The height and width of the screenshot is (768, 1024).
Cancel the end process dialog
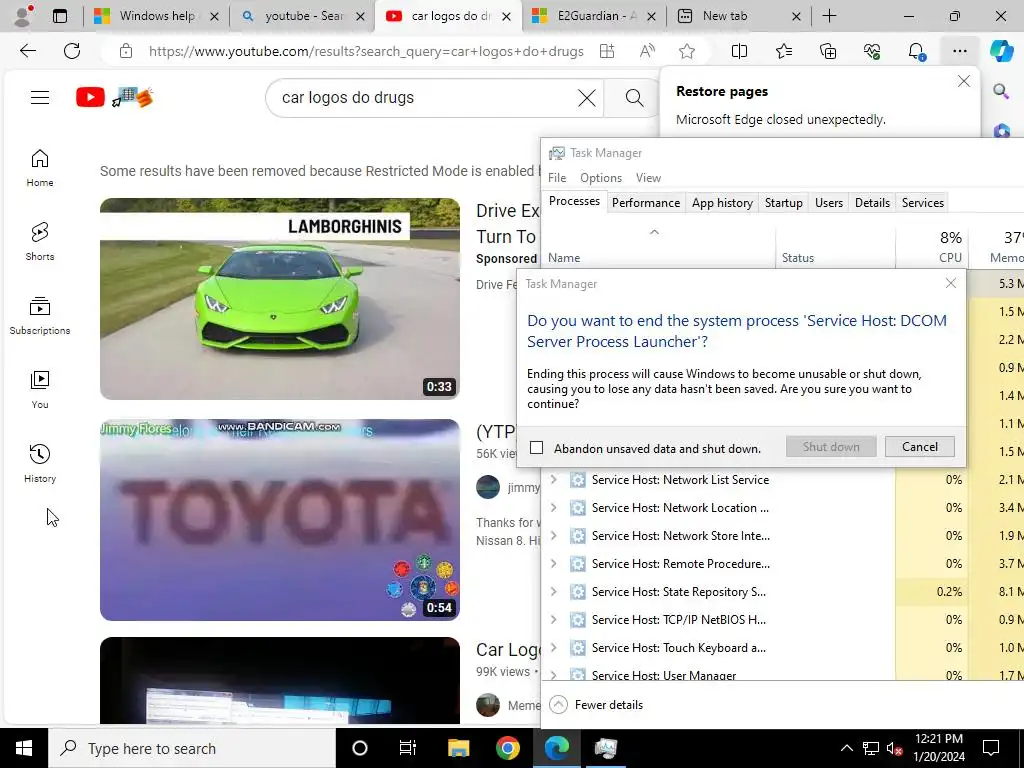point(920,447)
